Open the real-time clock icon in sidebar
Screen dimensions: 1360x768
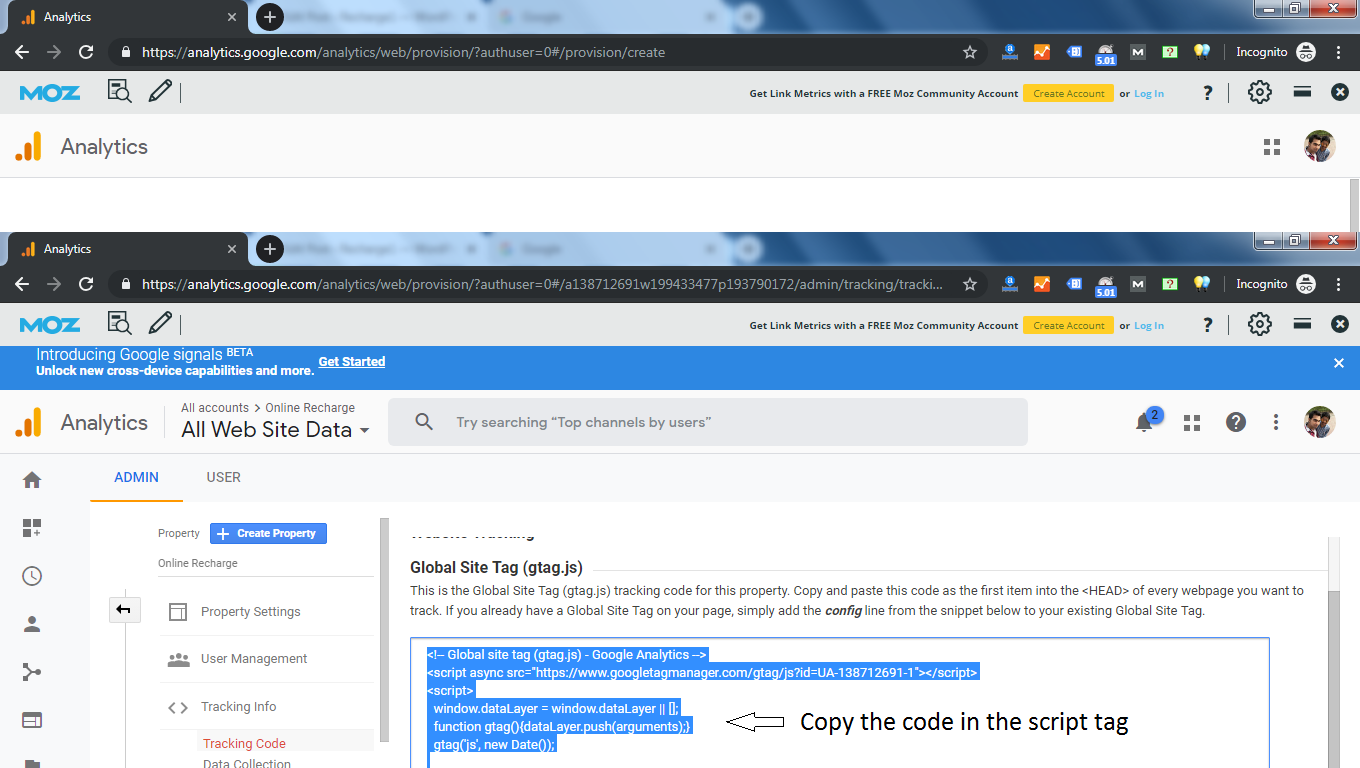pyautogui.click(x=32, y=576)
